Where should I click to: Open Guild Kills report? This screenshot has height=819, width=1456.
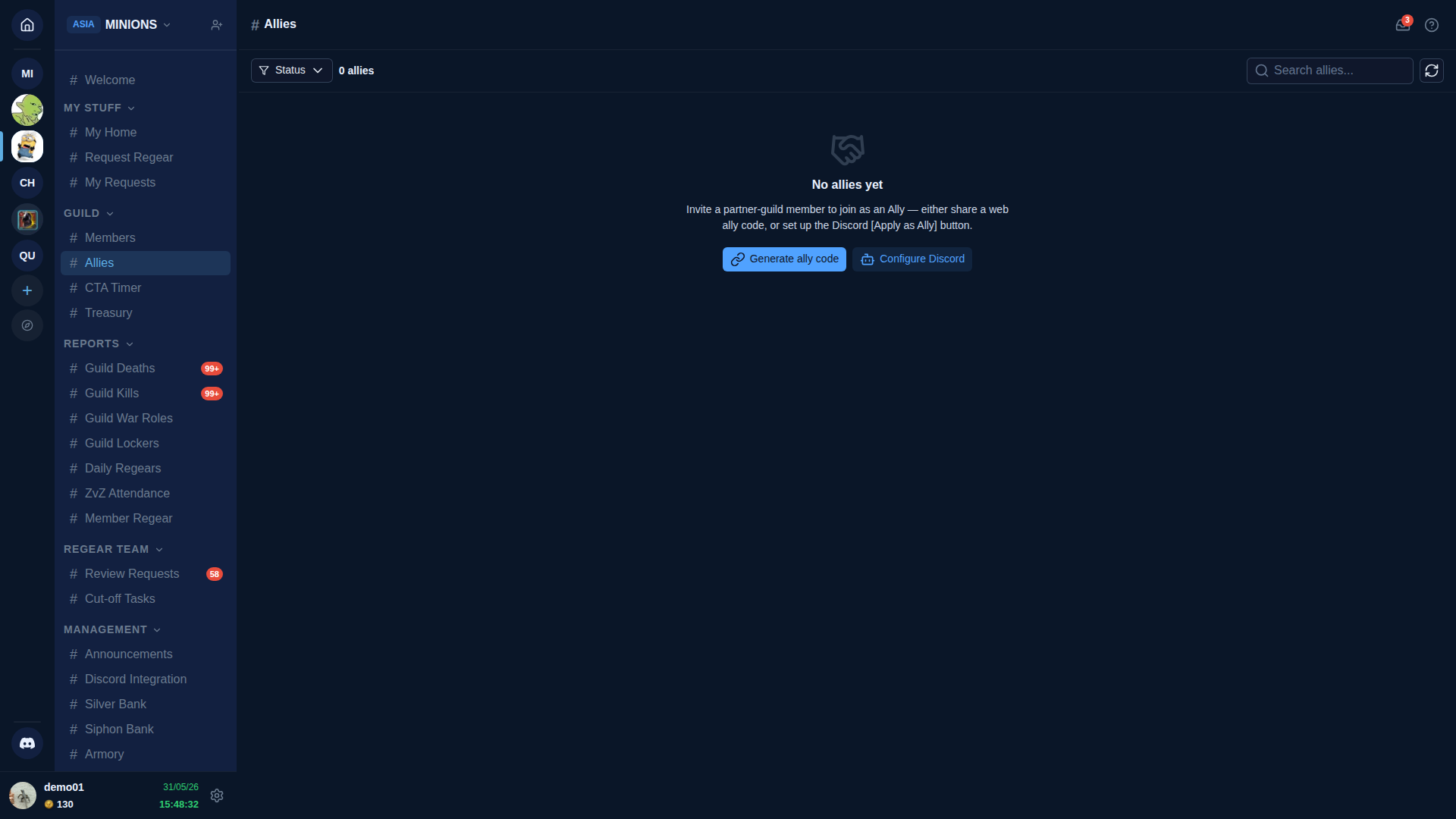146,394
